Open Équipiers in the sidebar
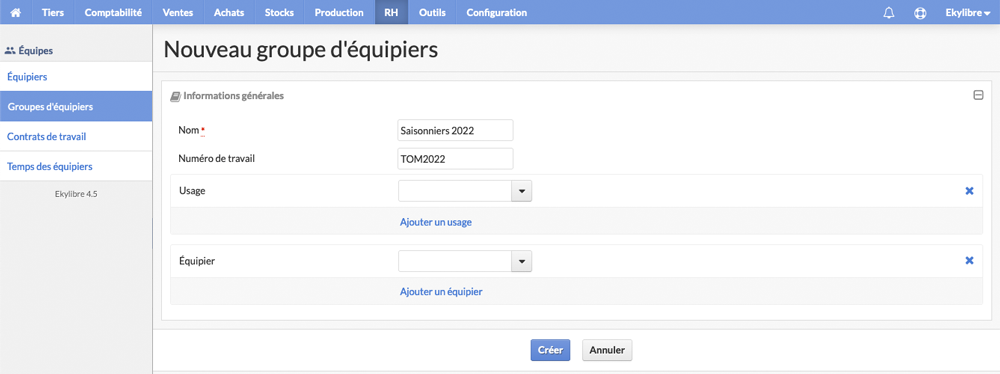Viewport: 1000px width, 374px height. coord(76,77)
